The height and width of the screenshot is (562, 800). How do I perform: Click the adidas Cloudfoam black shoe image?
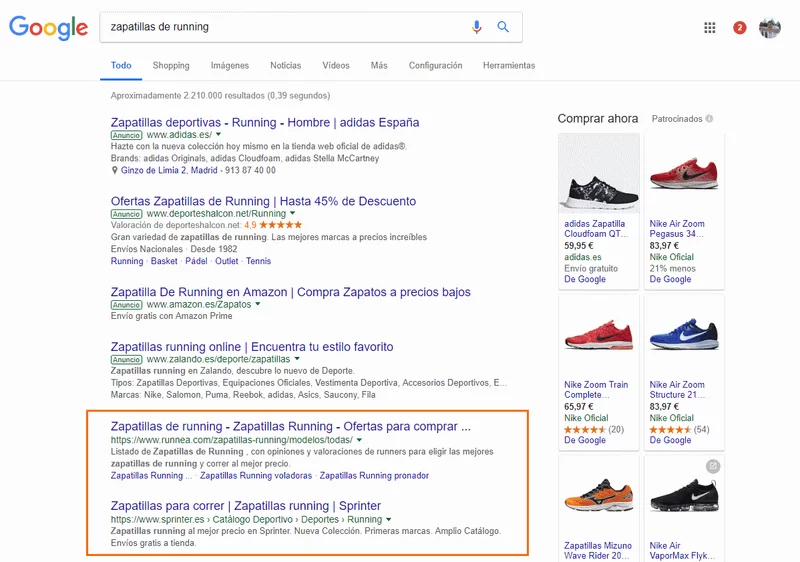[x=599, y=174]
